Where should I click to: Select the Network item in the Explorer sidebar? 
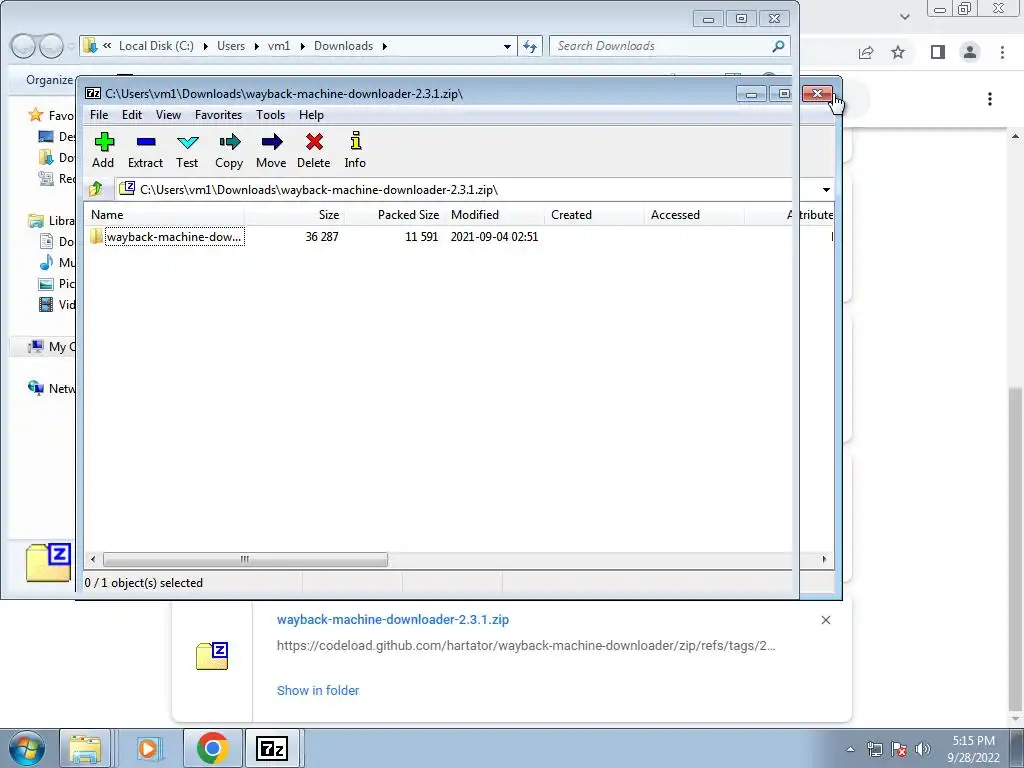(52, 389)
